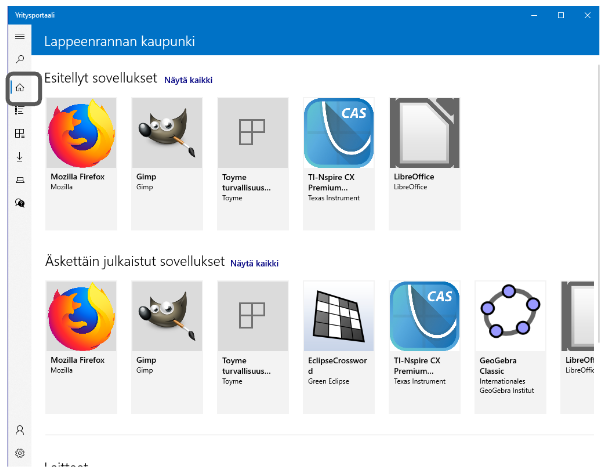The height and width of the screenshot is (471, 604).
Task: Open LibreOffice icon in Esitellyt sovellukset
Action: click(424, 133)
